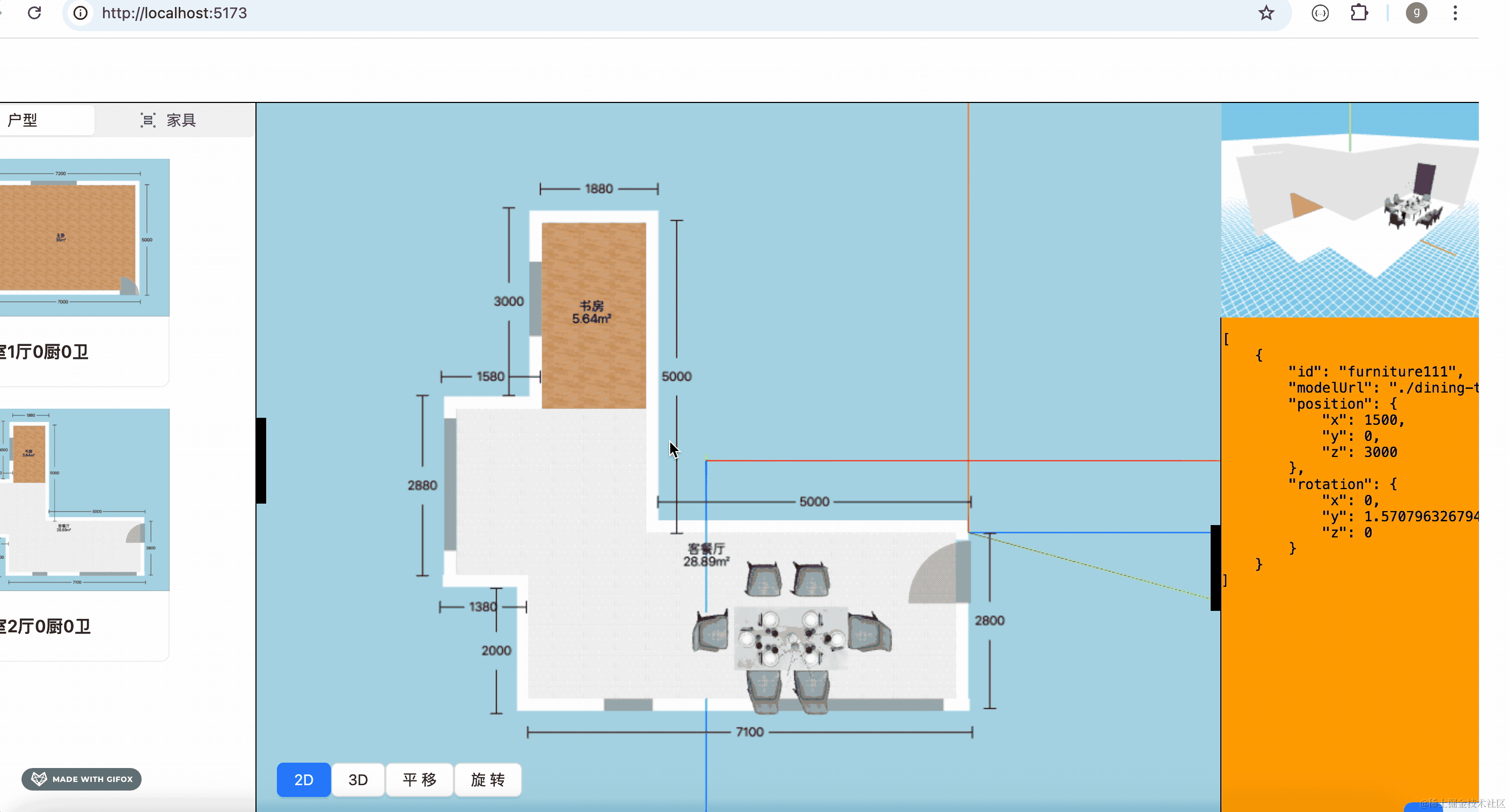Image resolution: width=1509 pixels, height=812 pixels.
Task: Activate the 平移 translate mode
Action: (420, 780)
